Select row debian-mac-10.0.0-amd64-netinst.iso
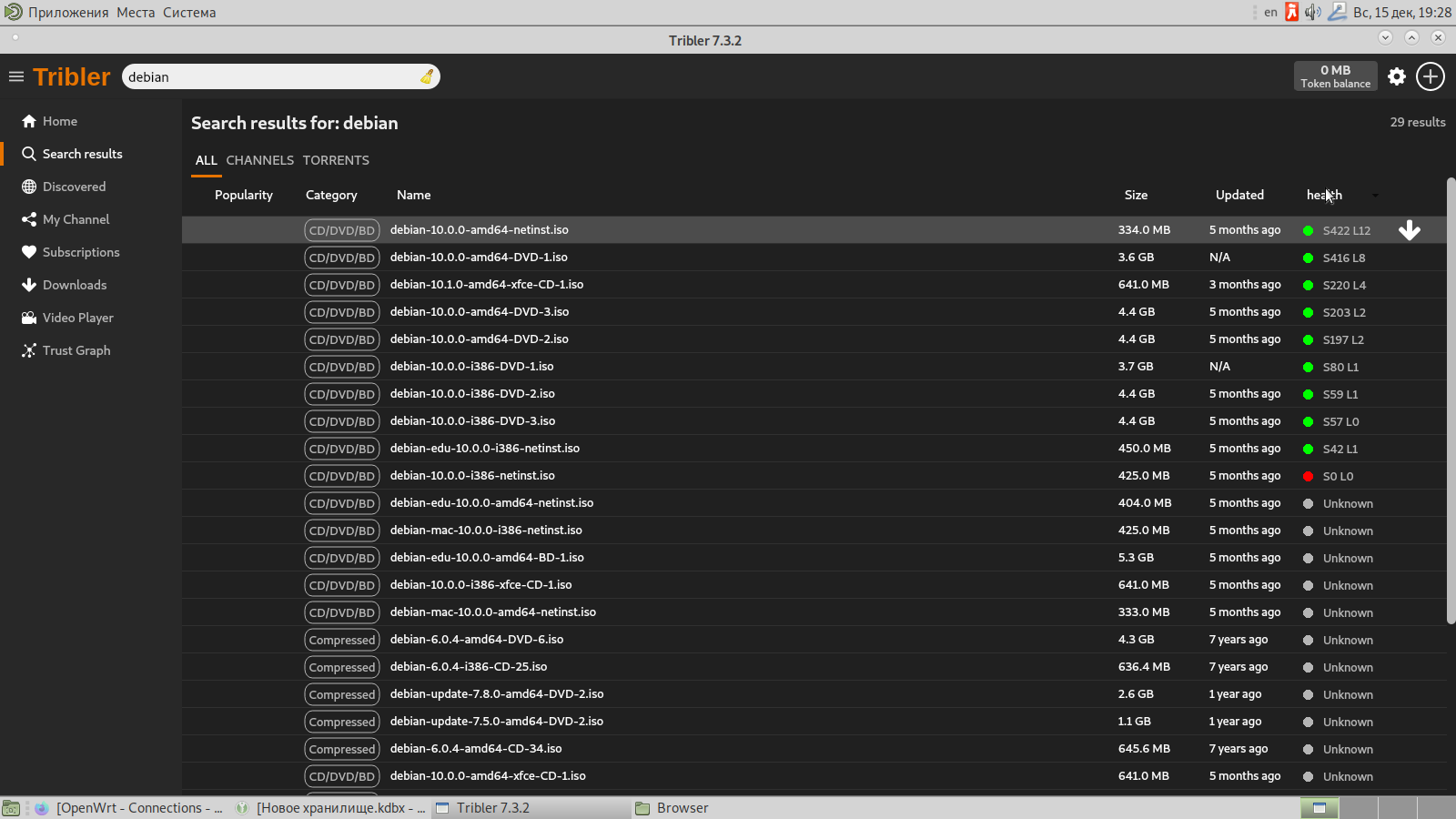The height and width of the screenshot is (819, 1456). [x=814, y=612]
